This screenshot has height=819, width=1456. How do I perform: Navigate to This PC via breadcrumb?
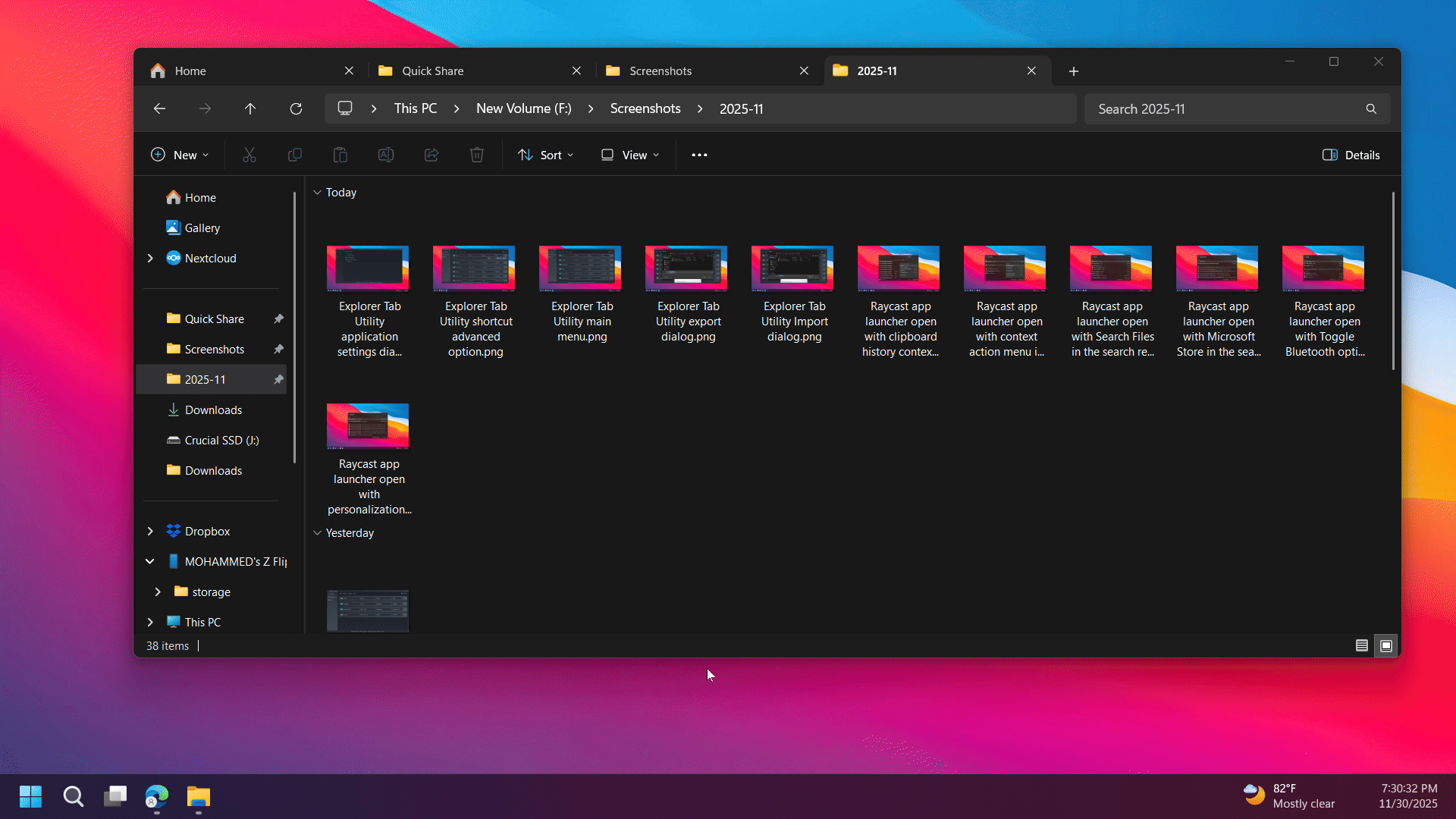(415, 108)
